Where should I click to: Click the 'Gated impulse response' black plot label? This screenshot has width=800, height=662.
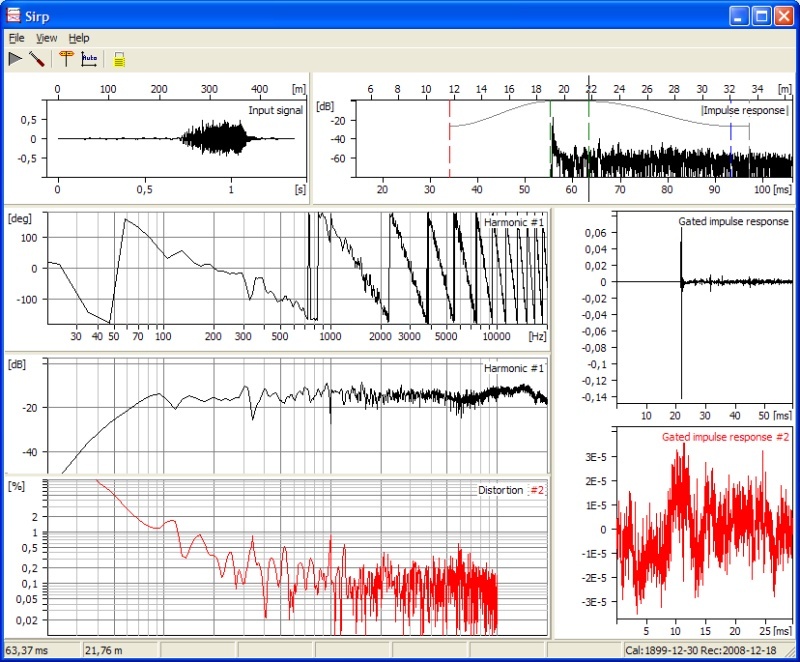(734, 221)
